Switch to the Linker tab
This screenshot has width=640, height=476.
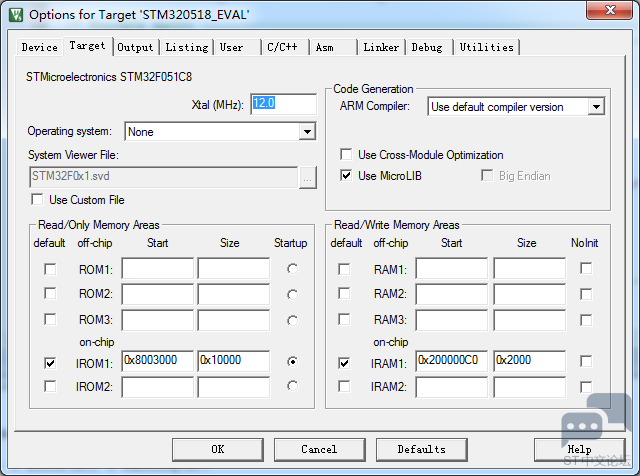click(x=381, y=47)
